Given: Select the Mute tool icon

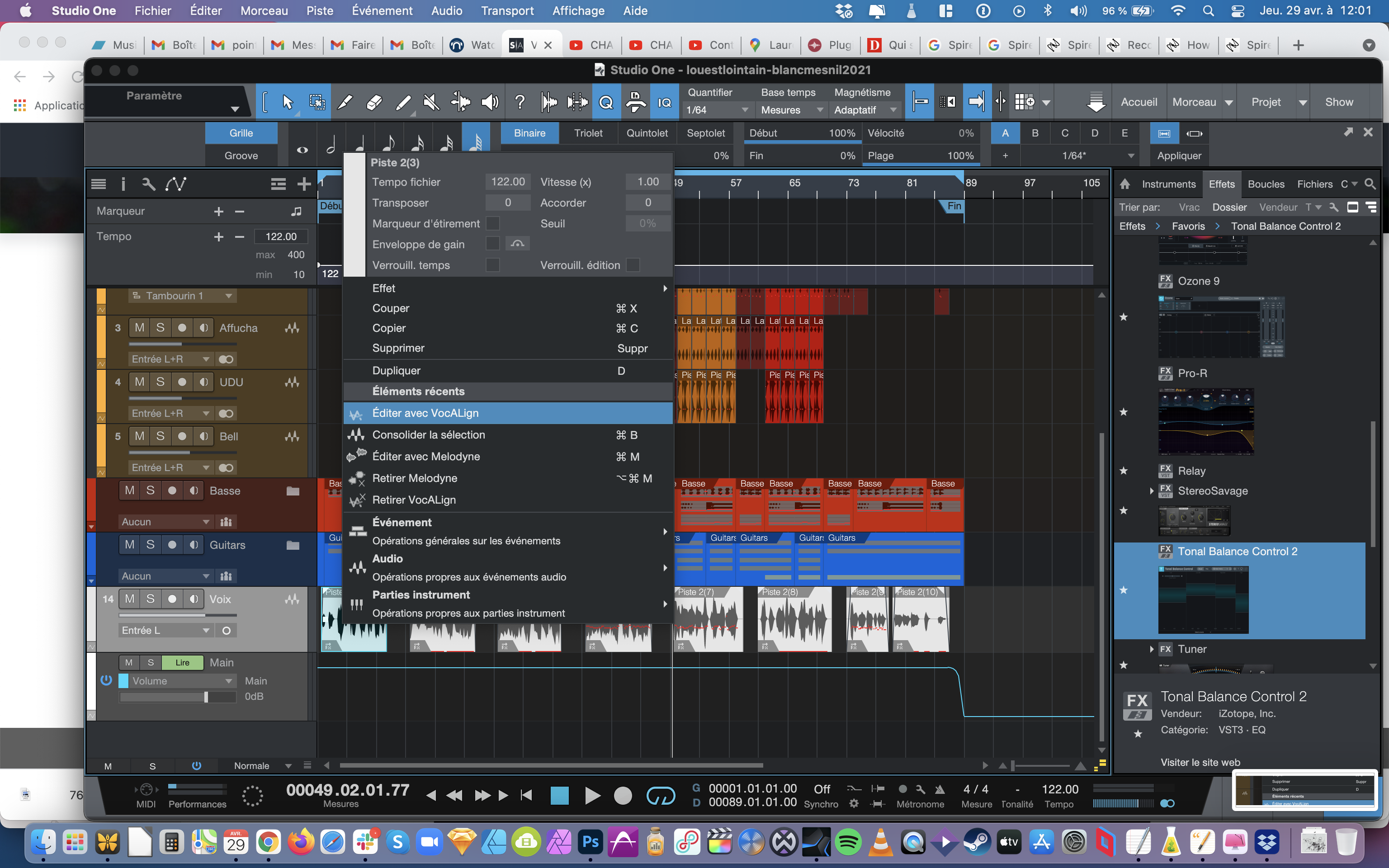Looking at the screenshot, I should 431,102.
